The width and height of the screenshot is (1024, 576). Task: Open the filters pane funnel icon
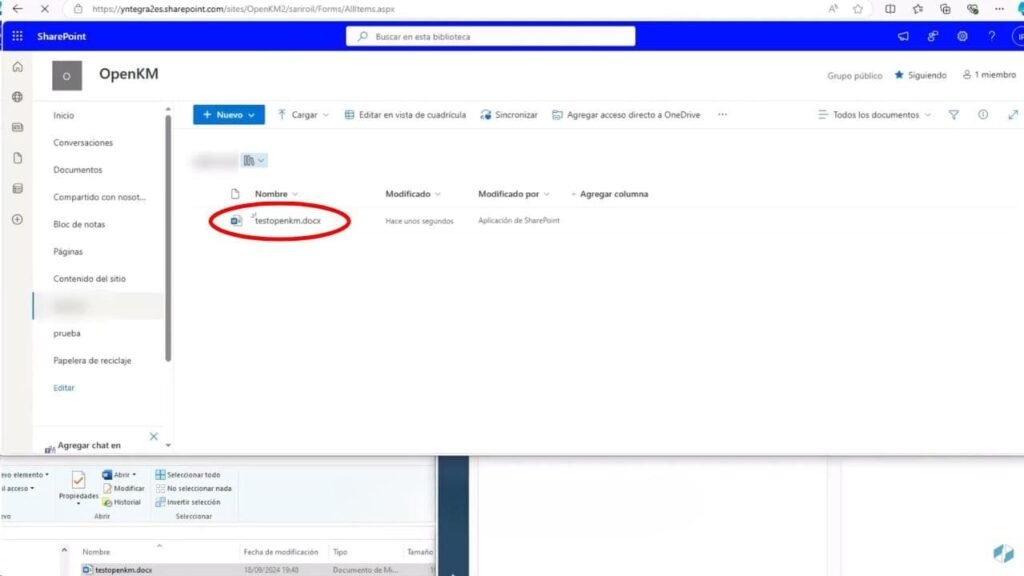point(953,115)
